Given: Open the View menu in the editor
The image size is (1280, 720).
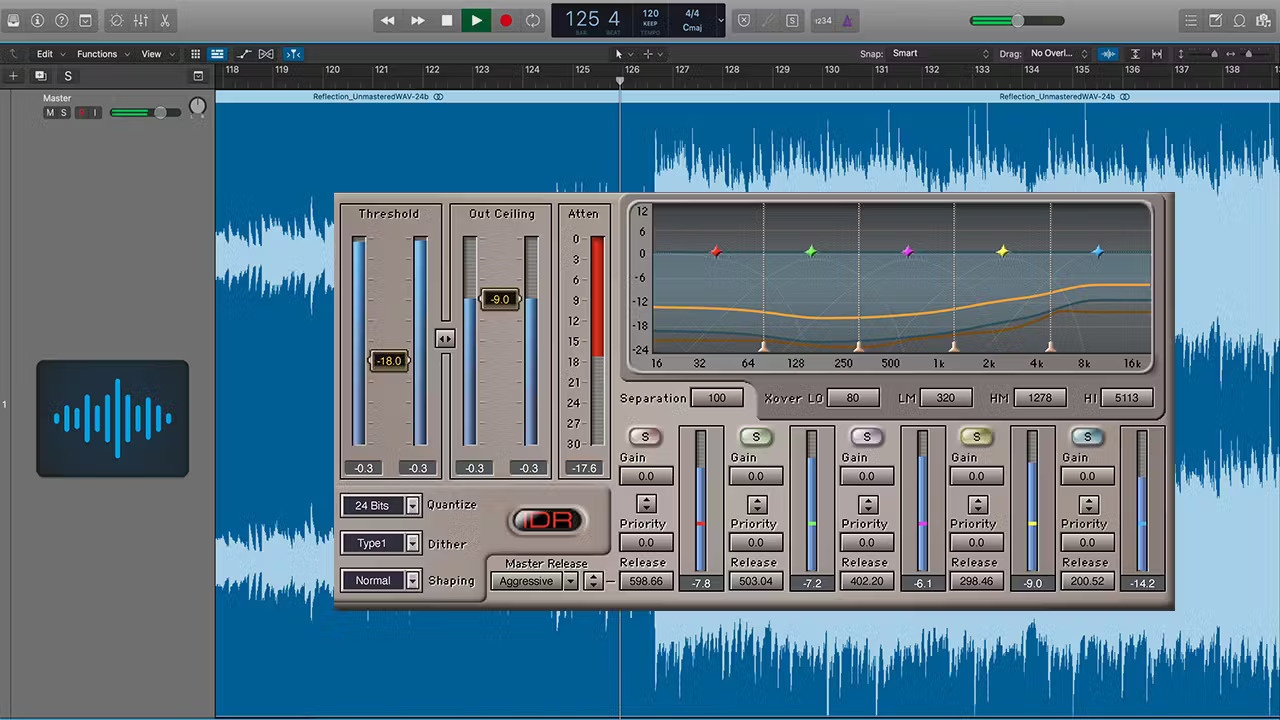Looking at the screenshot, I should tap(151, 54).
